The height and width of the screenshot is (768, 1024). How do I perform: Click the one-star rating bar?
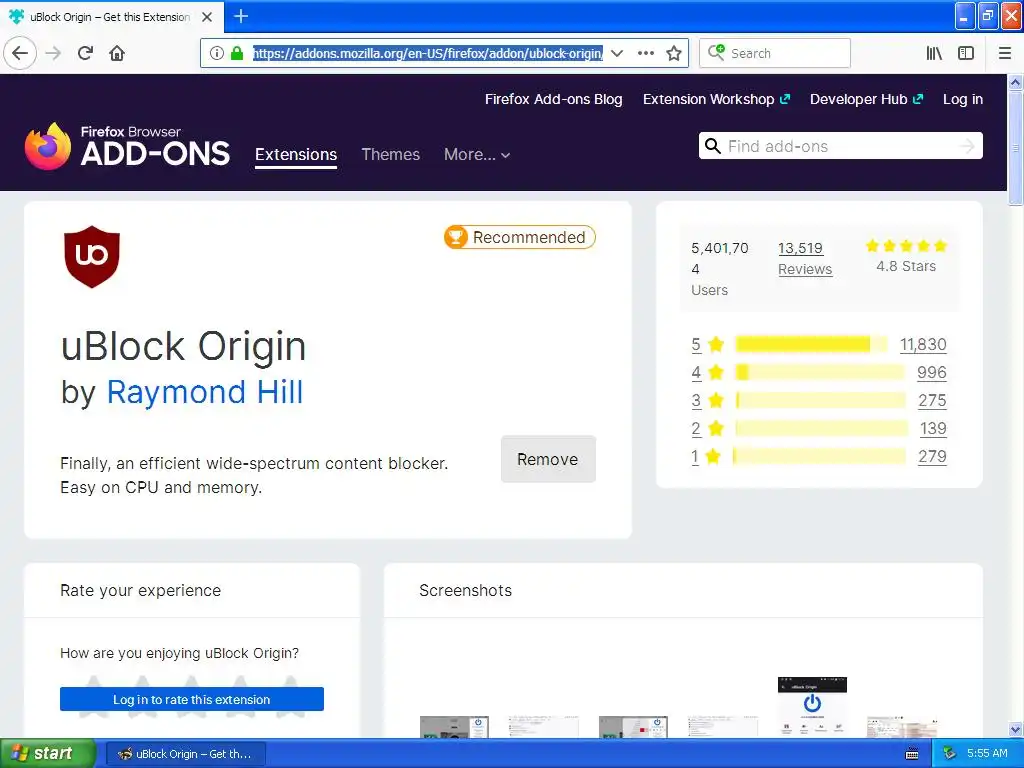[819, 456]
